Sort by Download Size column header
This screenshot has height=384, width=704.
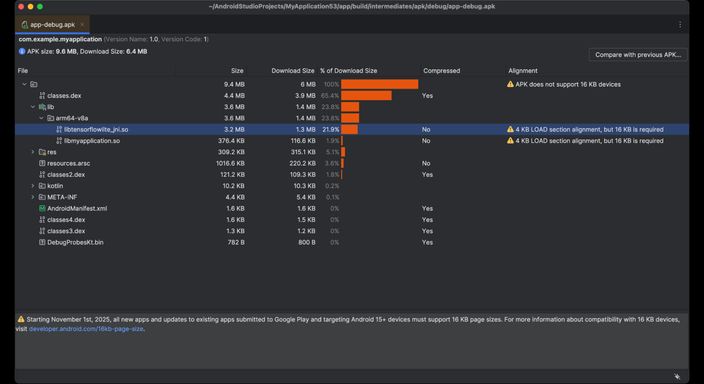293,71
